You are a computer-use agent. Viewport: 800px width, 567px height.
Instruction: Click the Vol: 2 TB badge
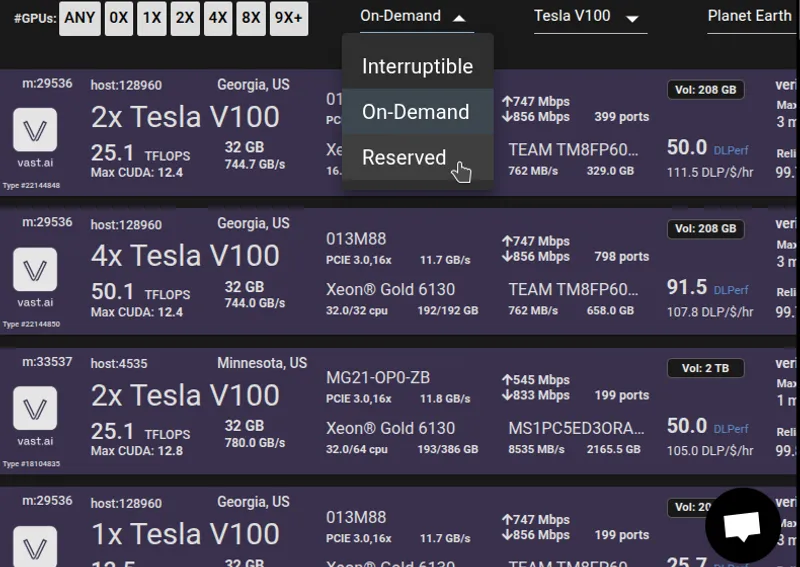click(x=705, y=368)
